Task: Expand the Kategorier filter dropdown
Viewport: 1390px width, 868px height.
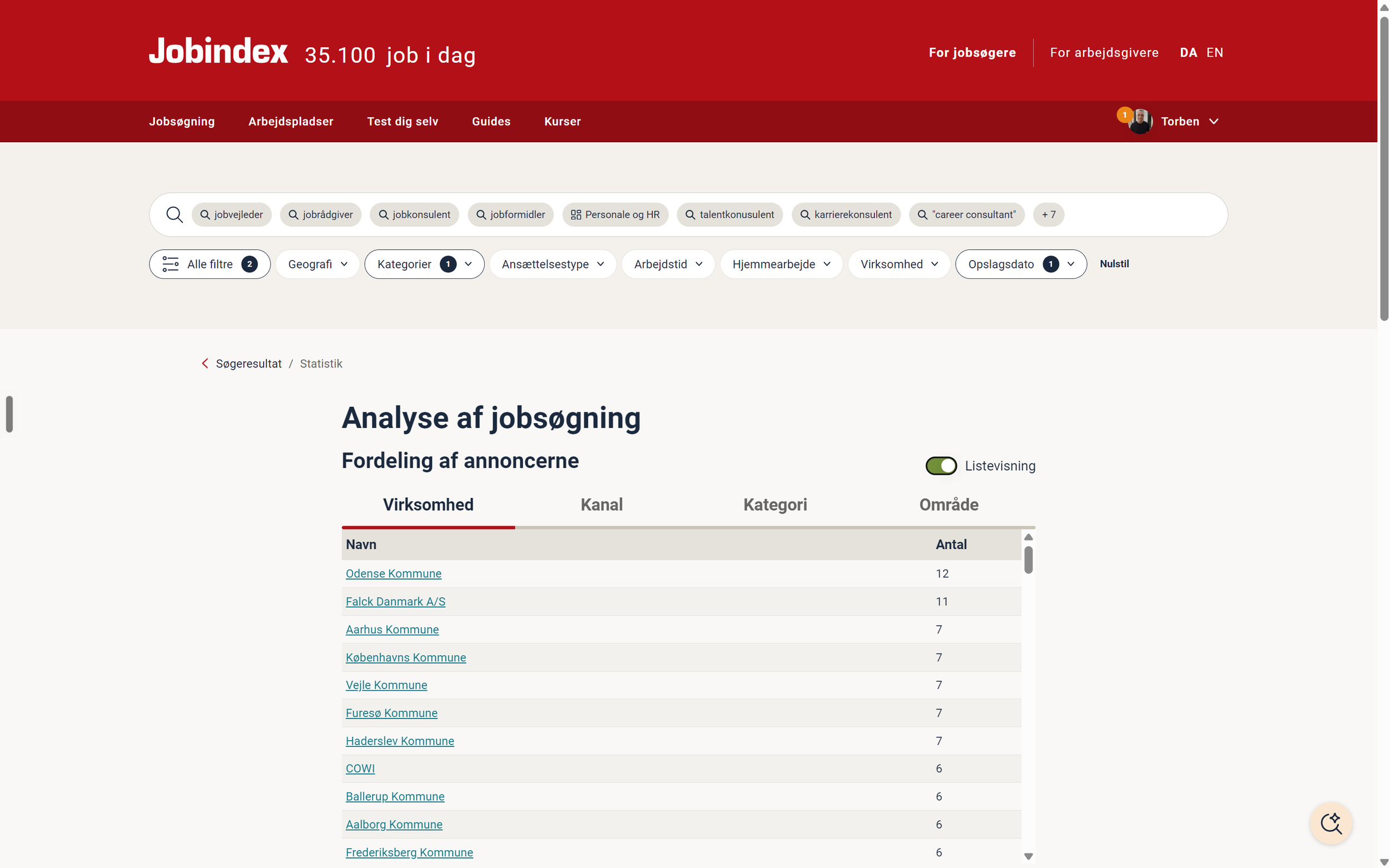Action: [x=424, y=264]
